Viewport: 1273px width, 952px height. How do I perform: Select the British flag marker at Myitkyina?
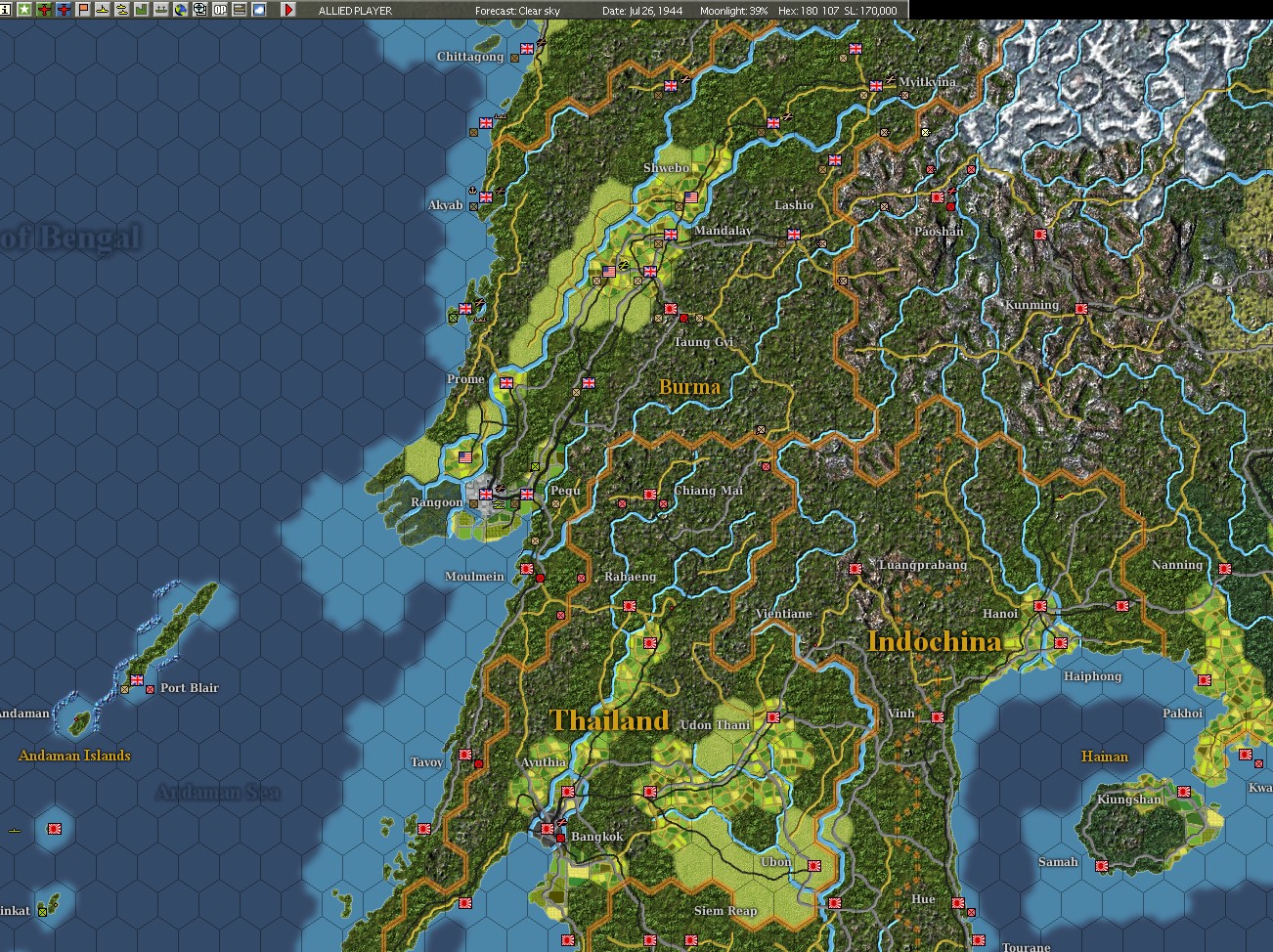(876, 86)
